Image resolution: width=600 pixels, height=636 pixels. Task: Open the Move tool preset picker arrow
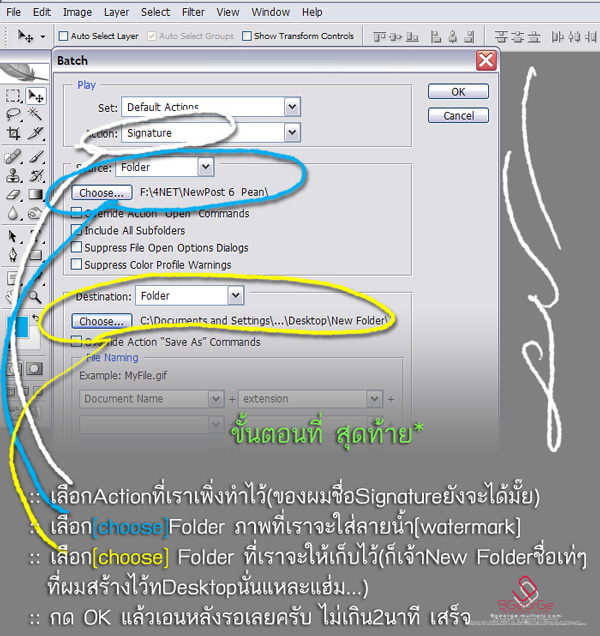click(x=43, y=37)
